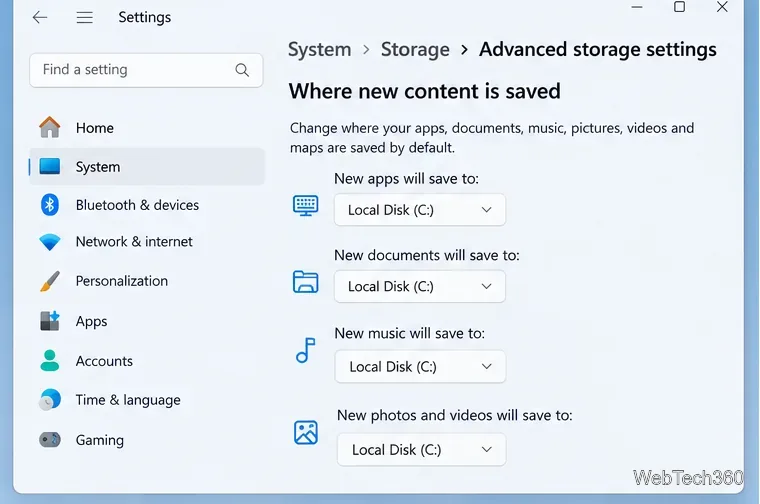Close the Settings window
This screenshot has height=504, width=760.
(x=722, y=7)
